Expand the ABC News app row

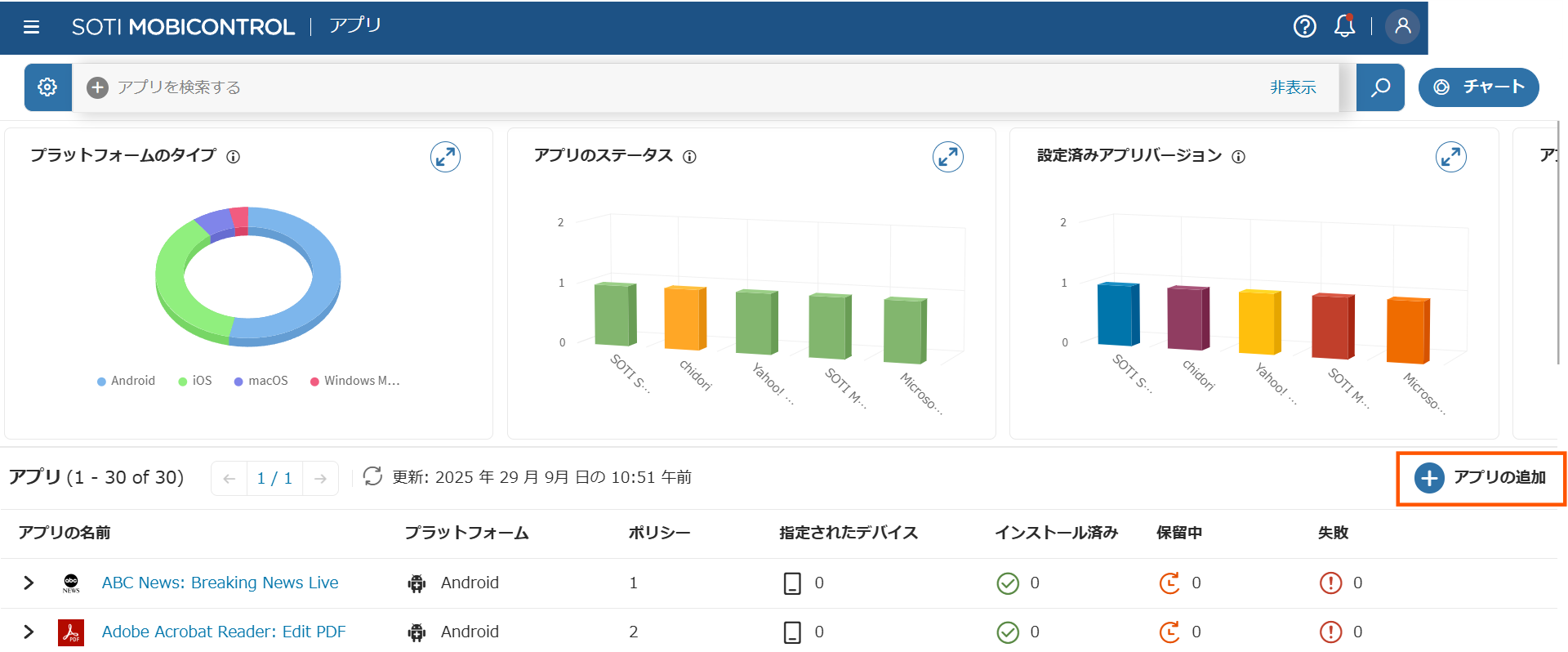click(x=29, y=583)
